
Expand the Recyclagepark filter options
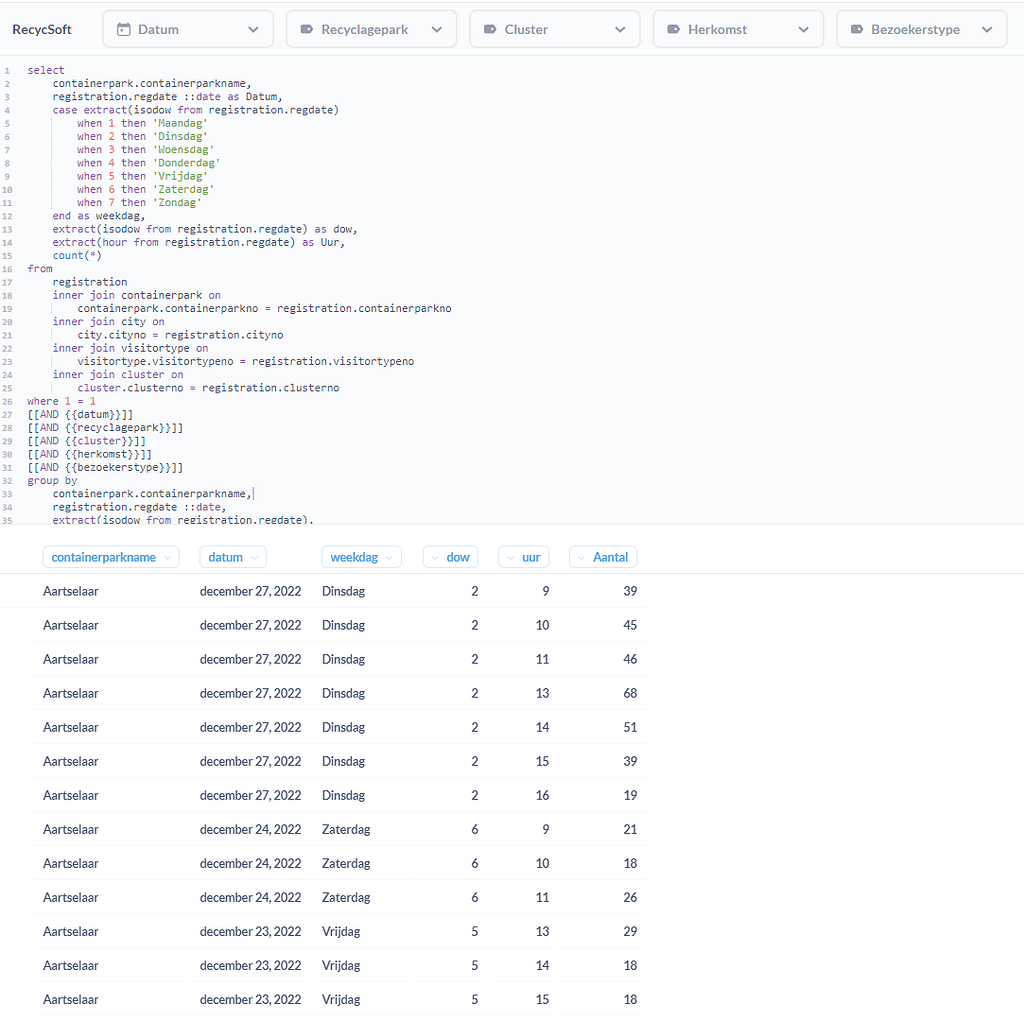point(437,28)
